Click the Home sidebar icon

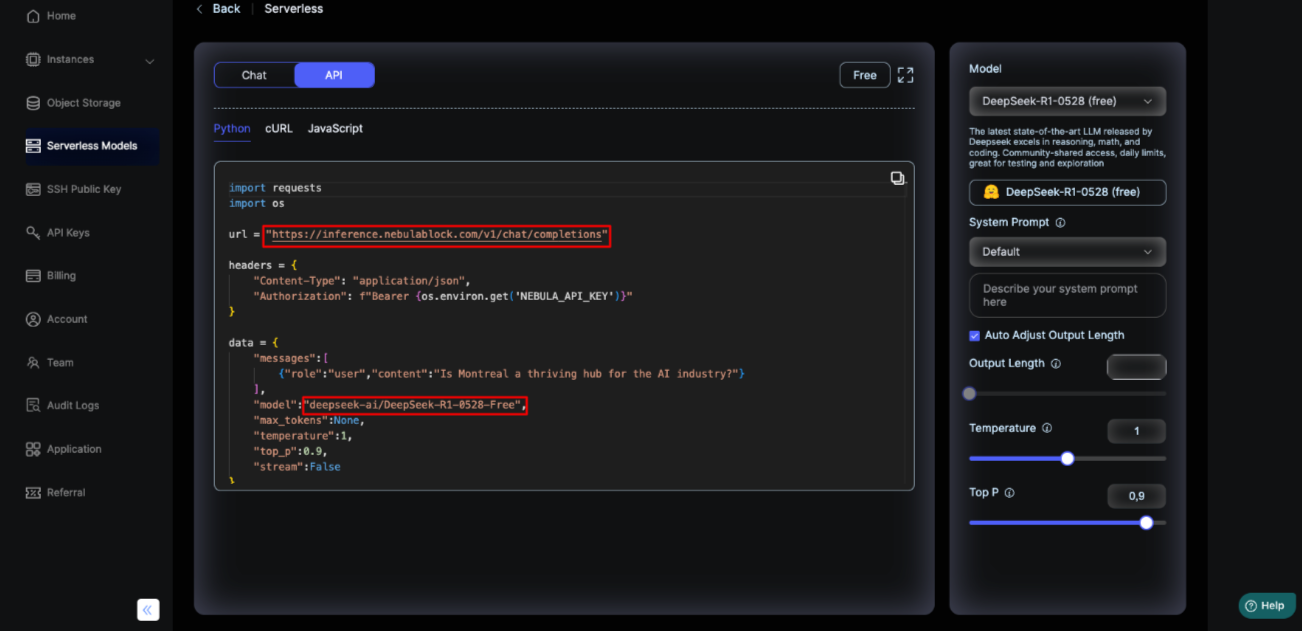click(33, 16)
